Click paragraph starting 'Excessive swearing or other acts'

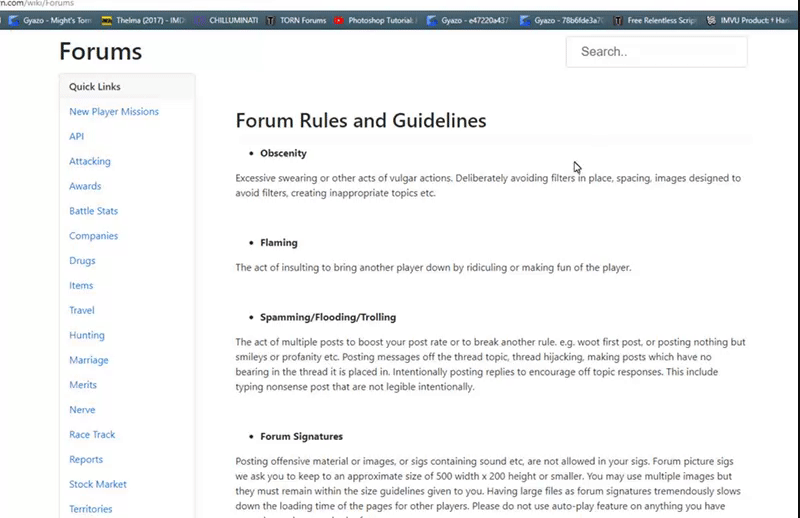pyautogui.click(x=488, y=186)
